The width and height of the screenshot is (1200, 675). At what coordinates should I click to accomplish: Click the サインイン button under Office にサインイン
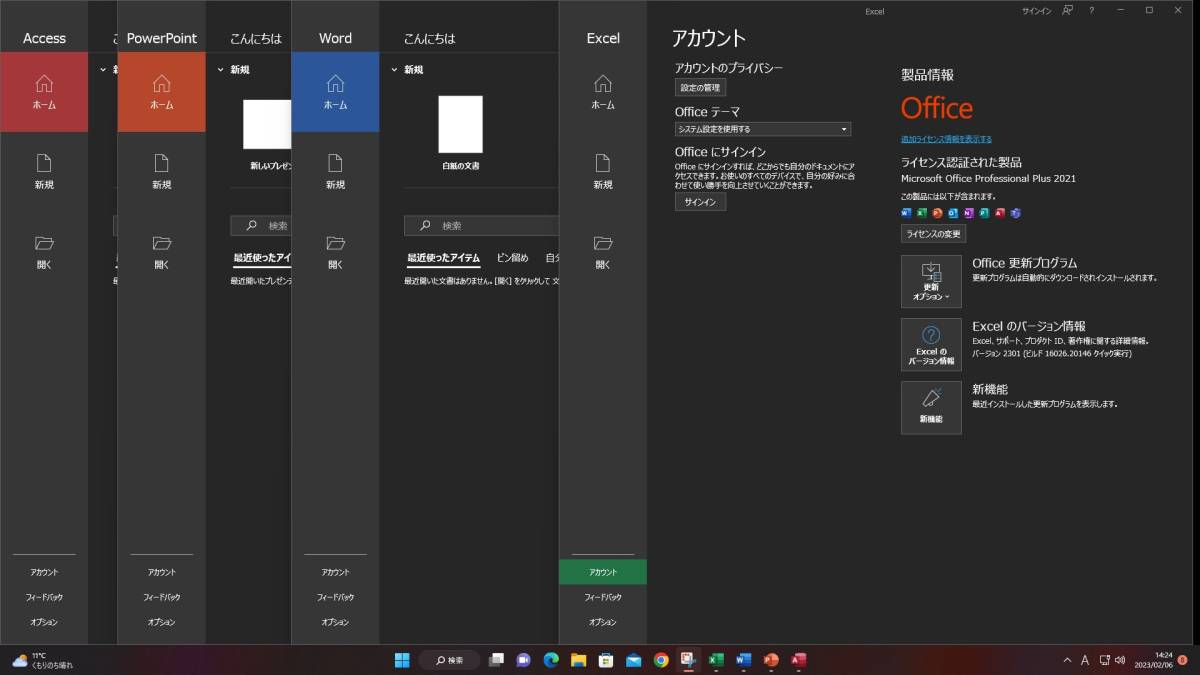pyautogui.click(x=700, y=202)
